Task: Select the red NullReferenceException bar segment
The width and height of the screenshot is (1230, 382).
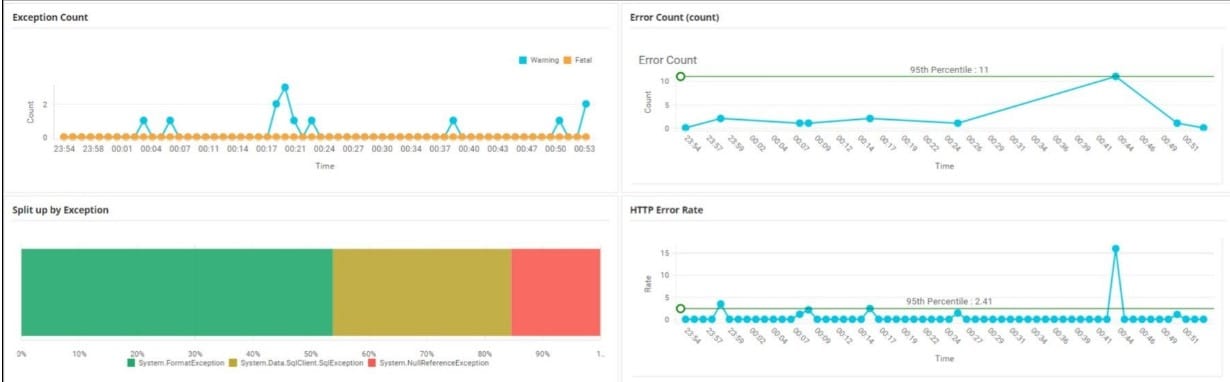Action: coord(556,293)
